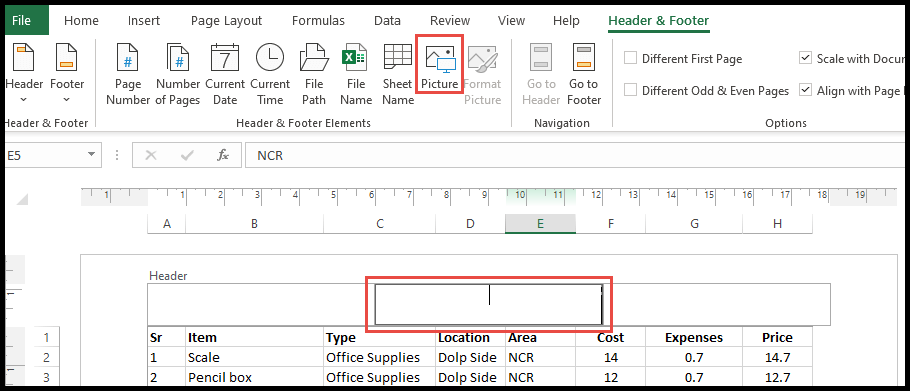Click the formula bar Enter checkmark
910x391 pixels.
click(187, 155)
